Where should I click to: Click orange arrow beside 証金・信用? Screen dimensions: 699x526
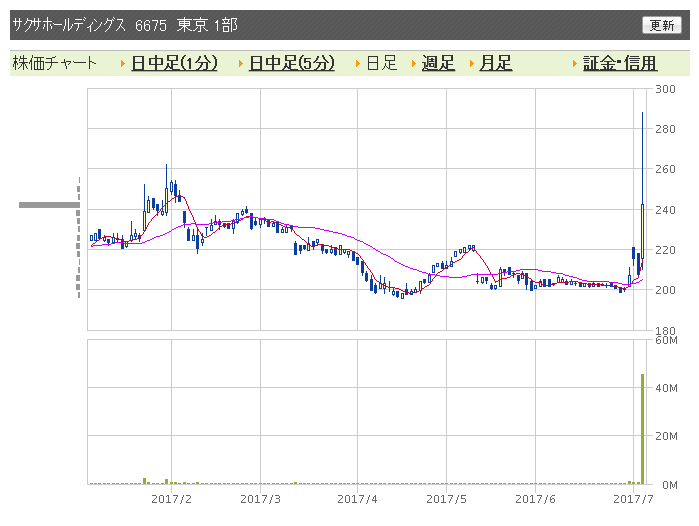(575, 64)
